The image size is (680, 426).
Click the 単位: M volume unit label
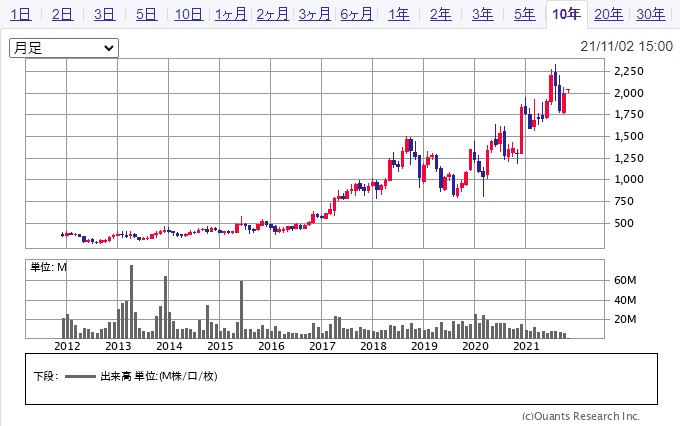point(49,267)
